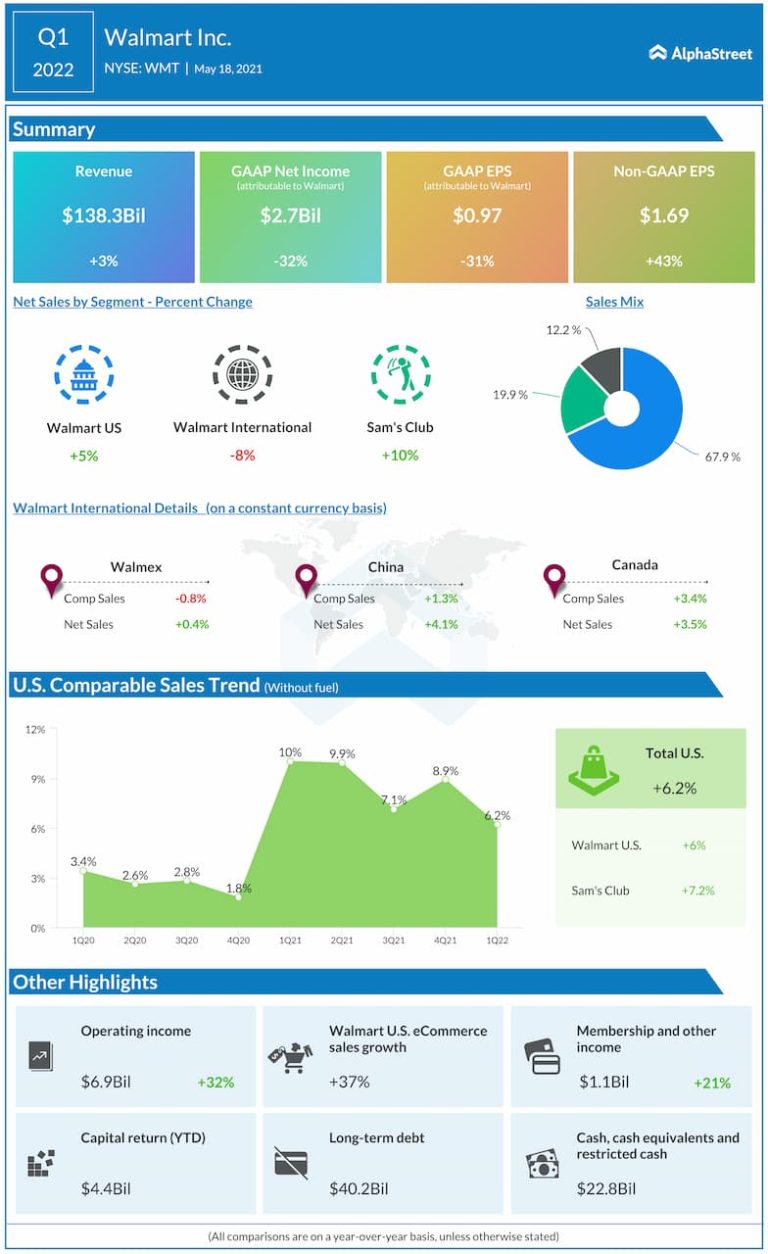
Task: Click the Operating income chart icon
Action: (41, 1056)
